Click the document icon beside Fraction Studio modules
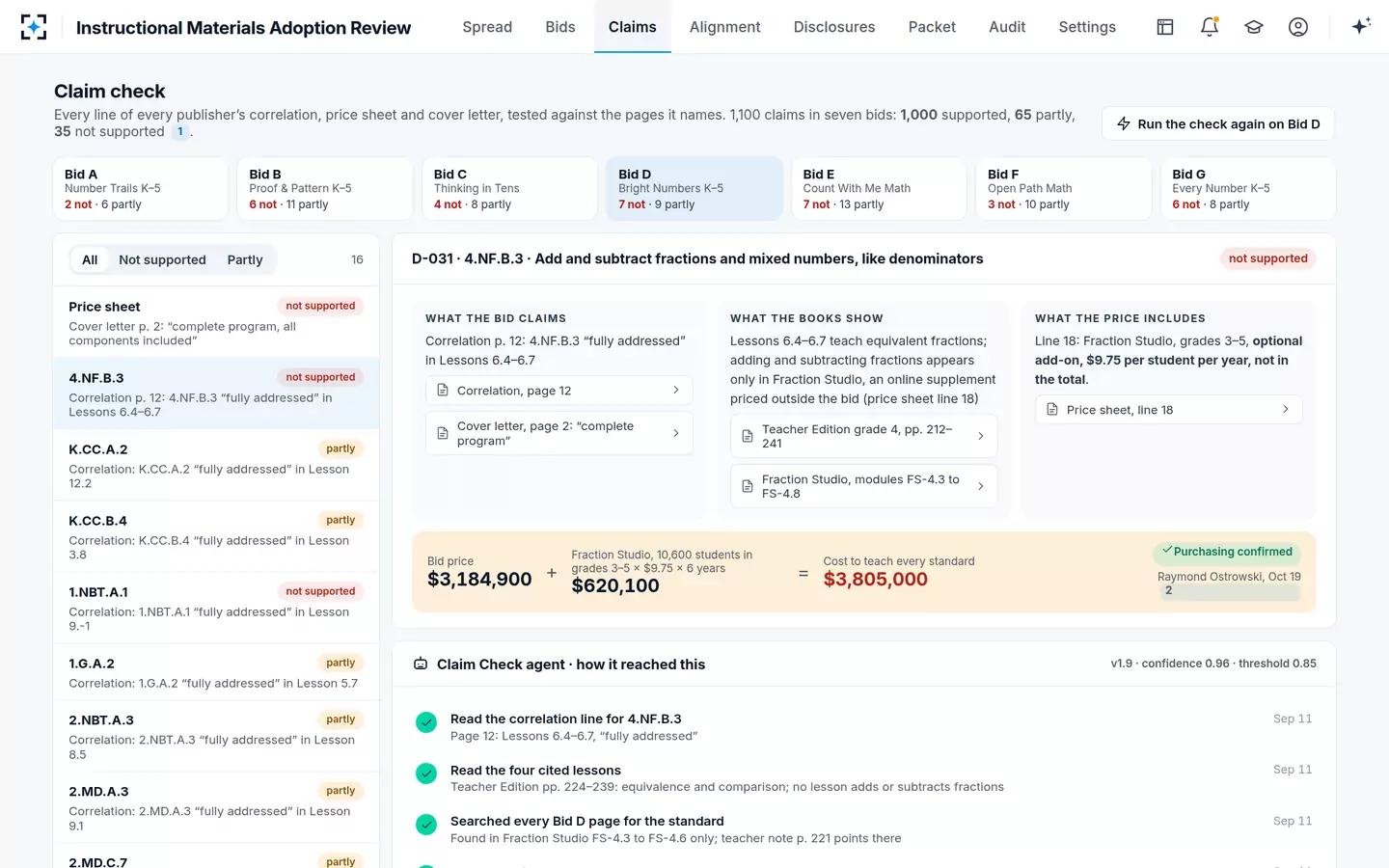 click(748, 486)
